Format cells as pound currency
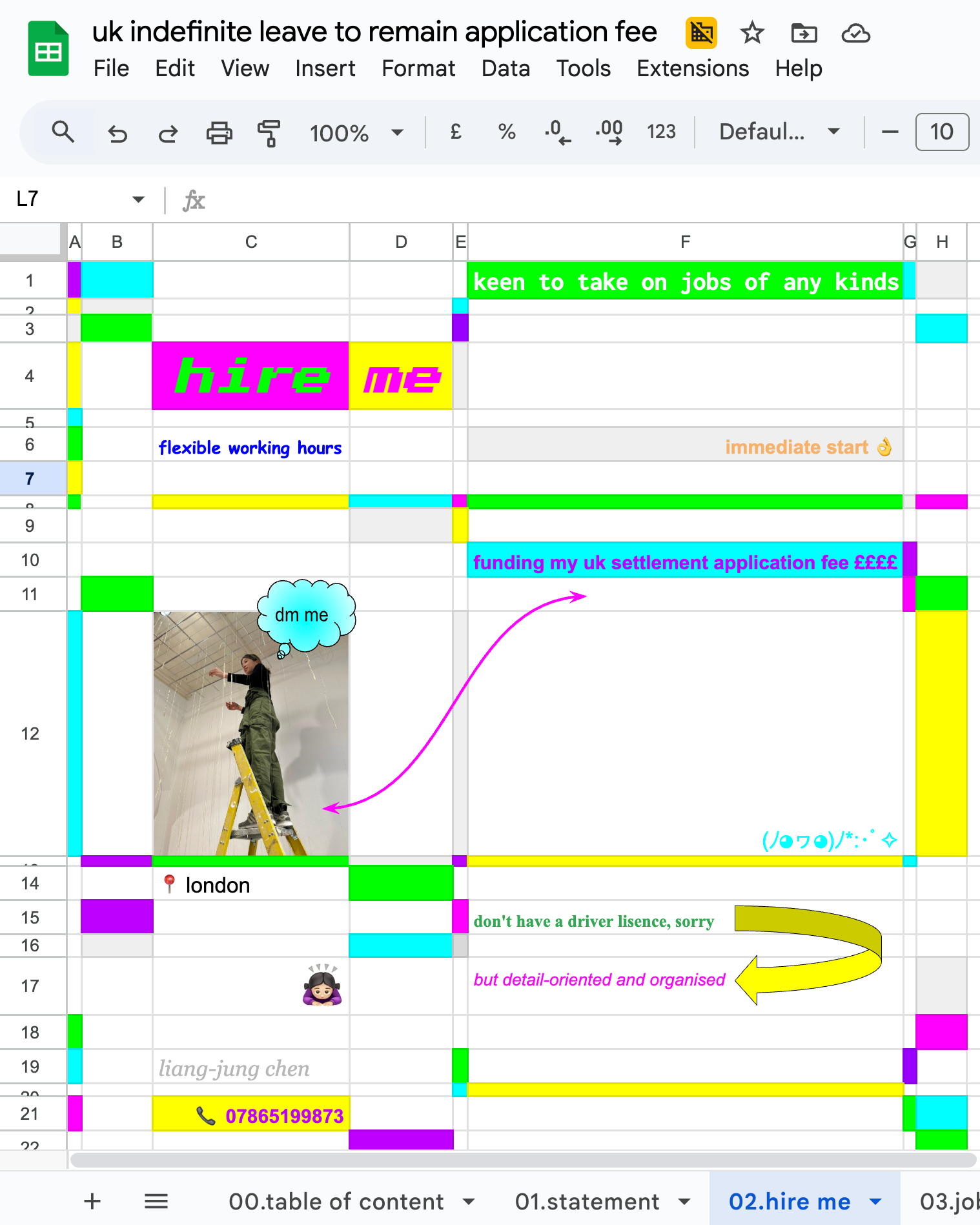 [x=455, y=132]
